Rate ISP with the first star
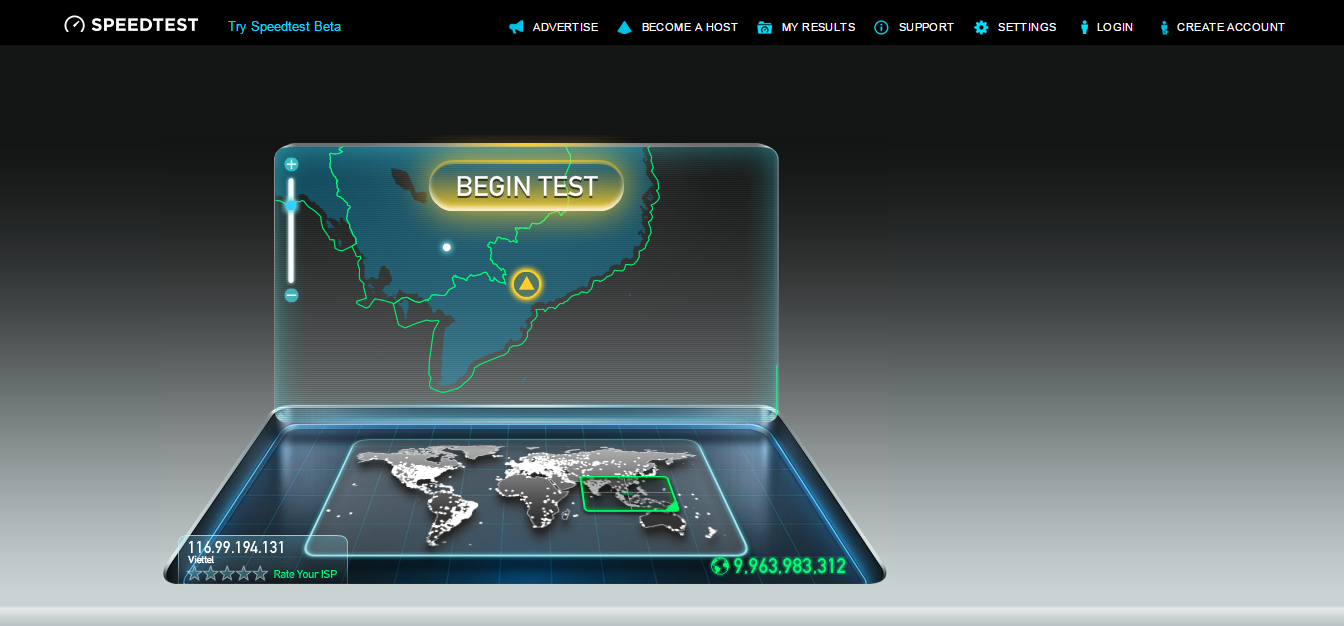This screenshot has width=1344, height=626. [195, 573]
